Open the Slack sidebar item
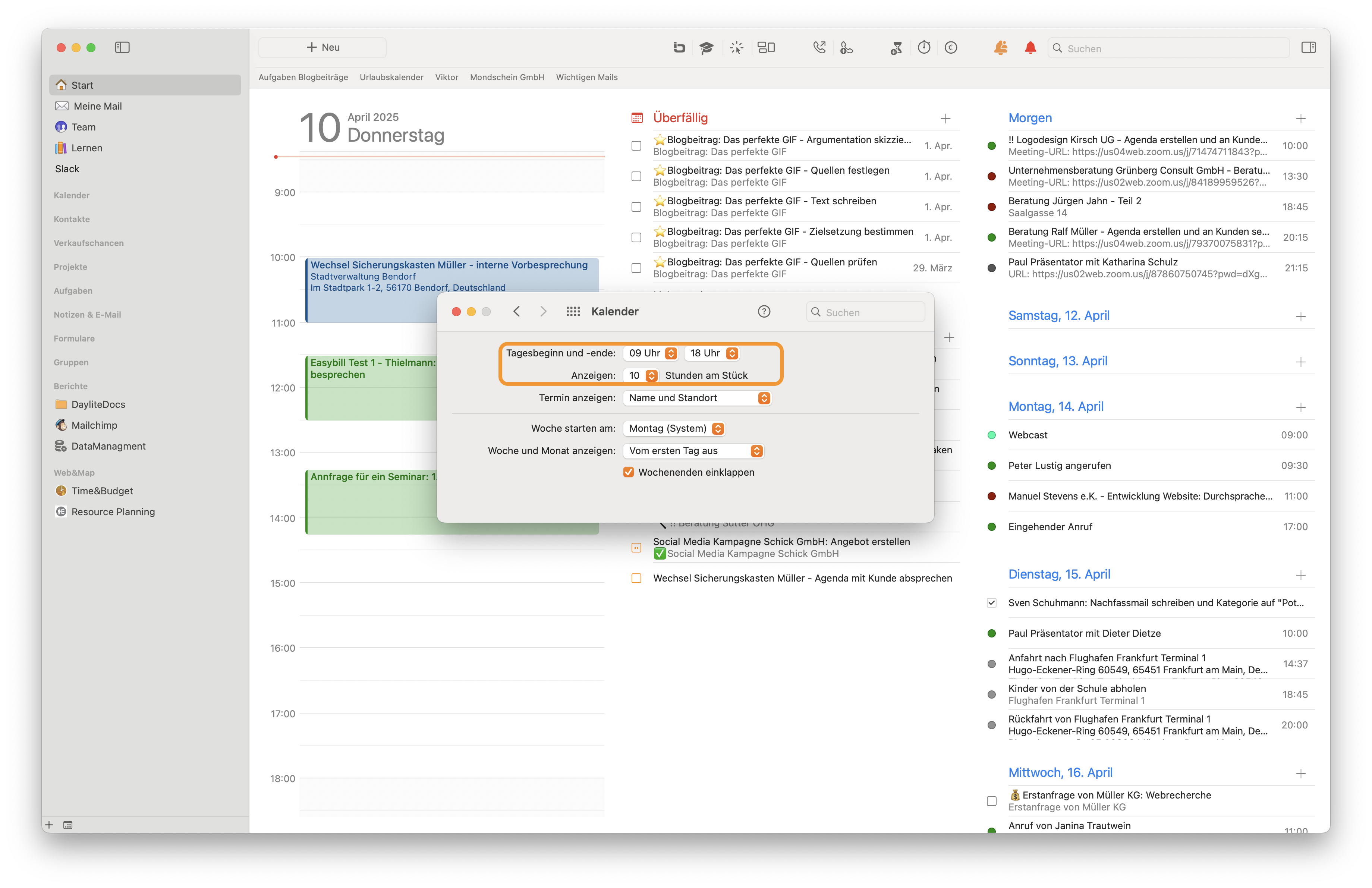 145,169
